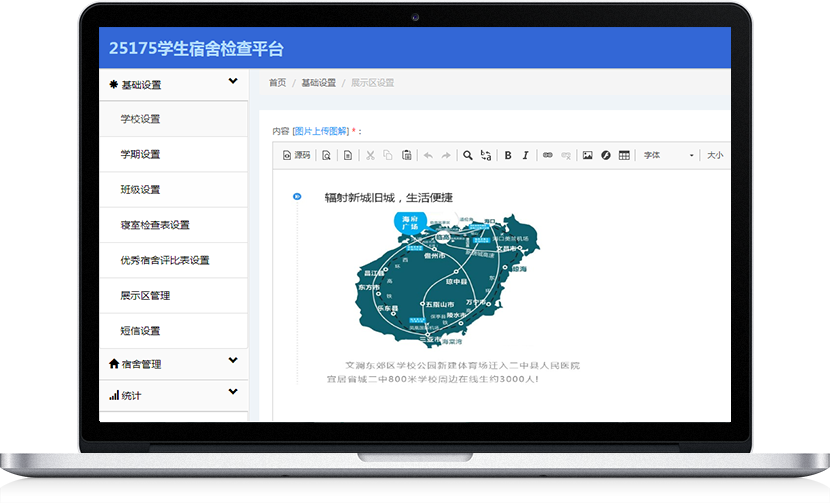The width and height of the screenshot is (830, 503).
Task: Click the 源码 source code button
Action: tap(297, 155)
